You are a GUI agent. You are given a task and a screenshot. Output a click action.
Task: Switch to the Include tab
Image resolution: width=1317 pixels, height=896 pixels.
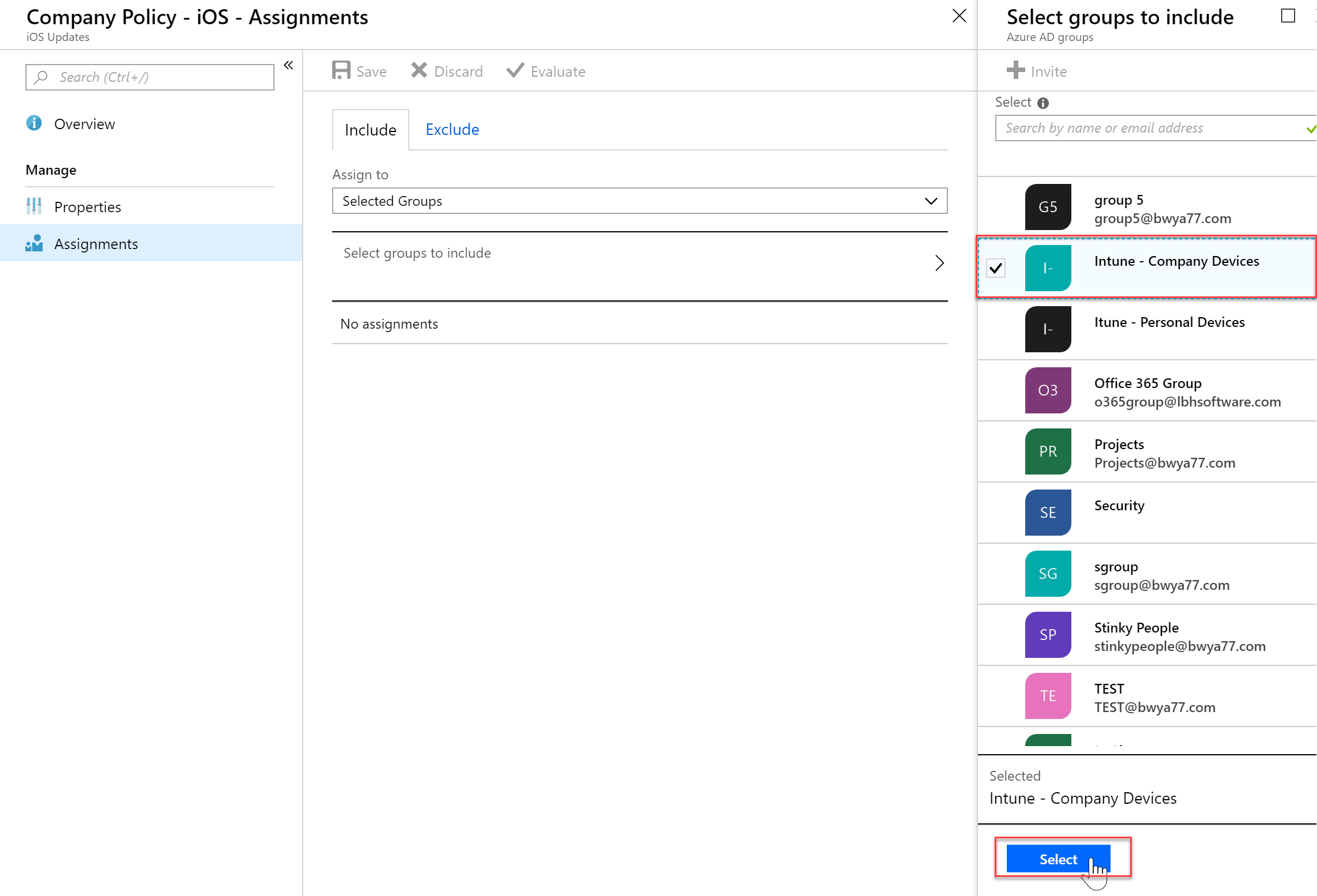371,130
